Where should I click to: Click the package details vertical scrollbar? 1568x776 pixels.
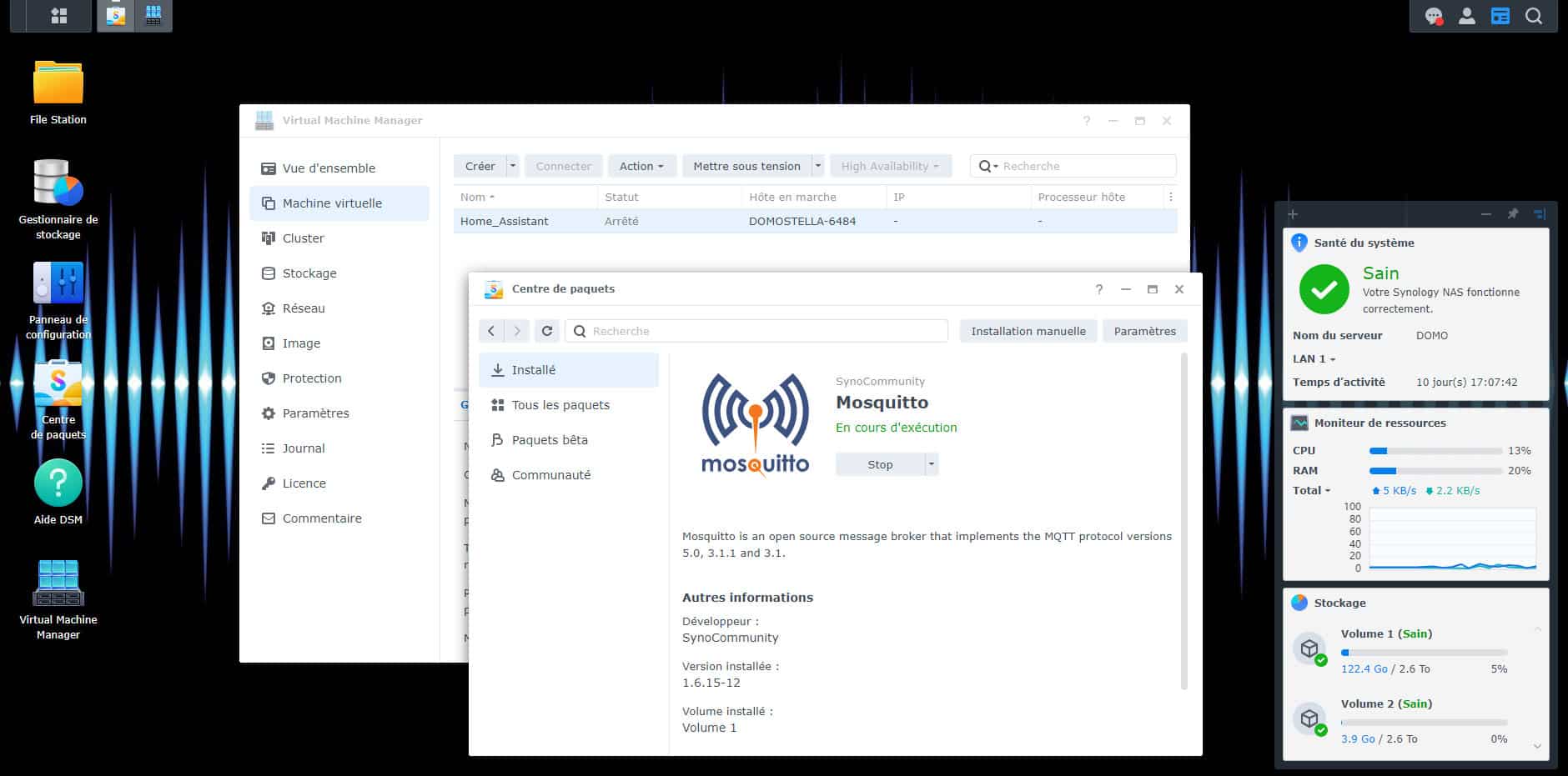pyautogui.click(x=1184, y=521)
